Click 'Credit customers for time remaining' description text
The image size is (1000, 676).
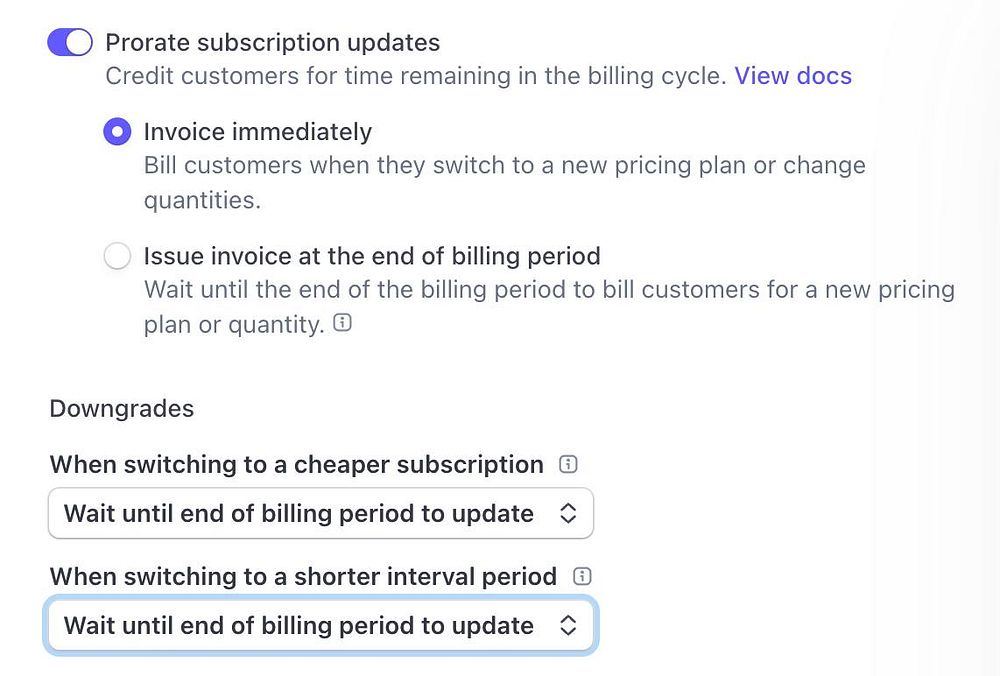(x=415, y=76)
